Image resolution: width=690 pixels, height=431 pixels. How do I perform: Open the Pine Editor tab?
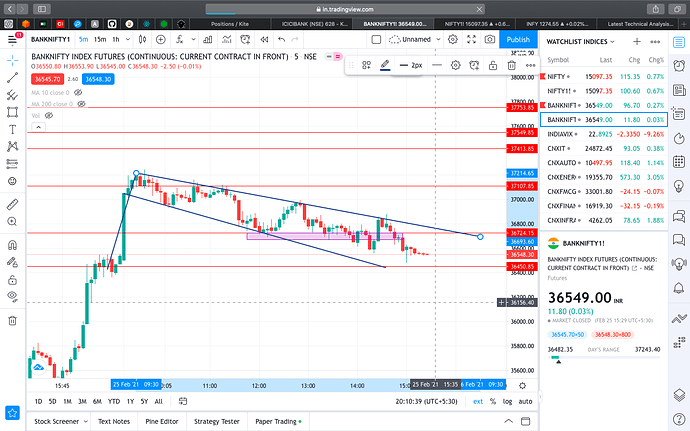pos(161,421)
